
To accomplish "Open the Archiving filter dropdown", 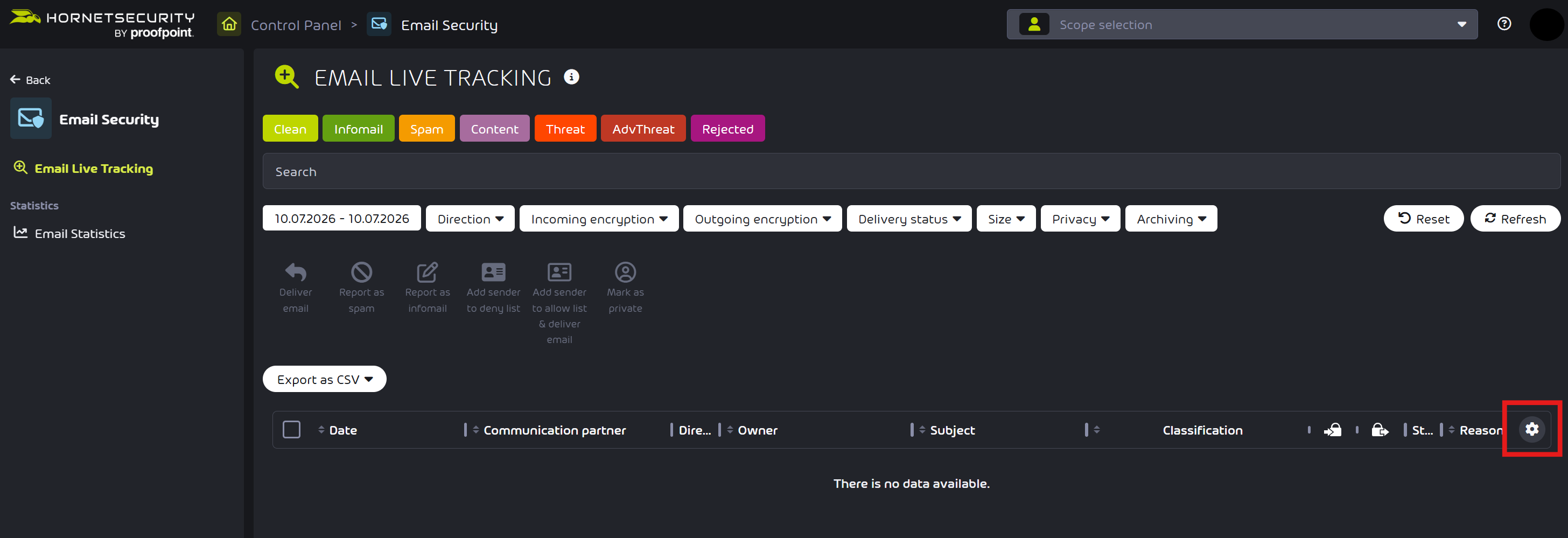I will (1171, 219).
